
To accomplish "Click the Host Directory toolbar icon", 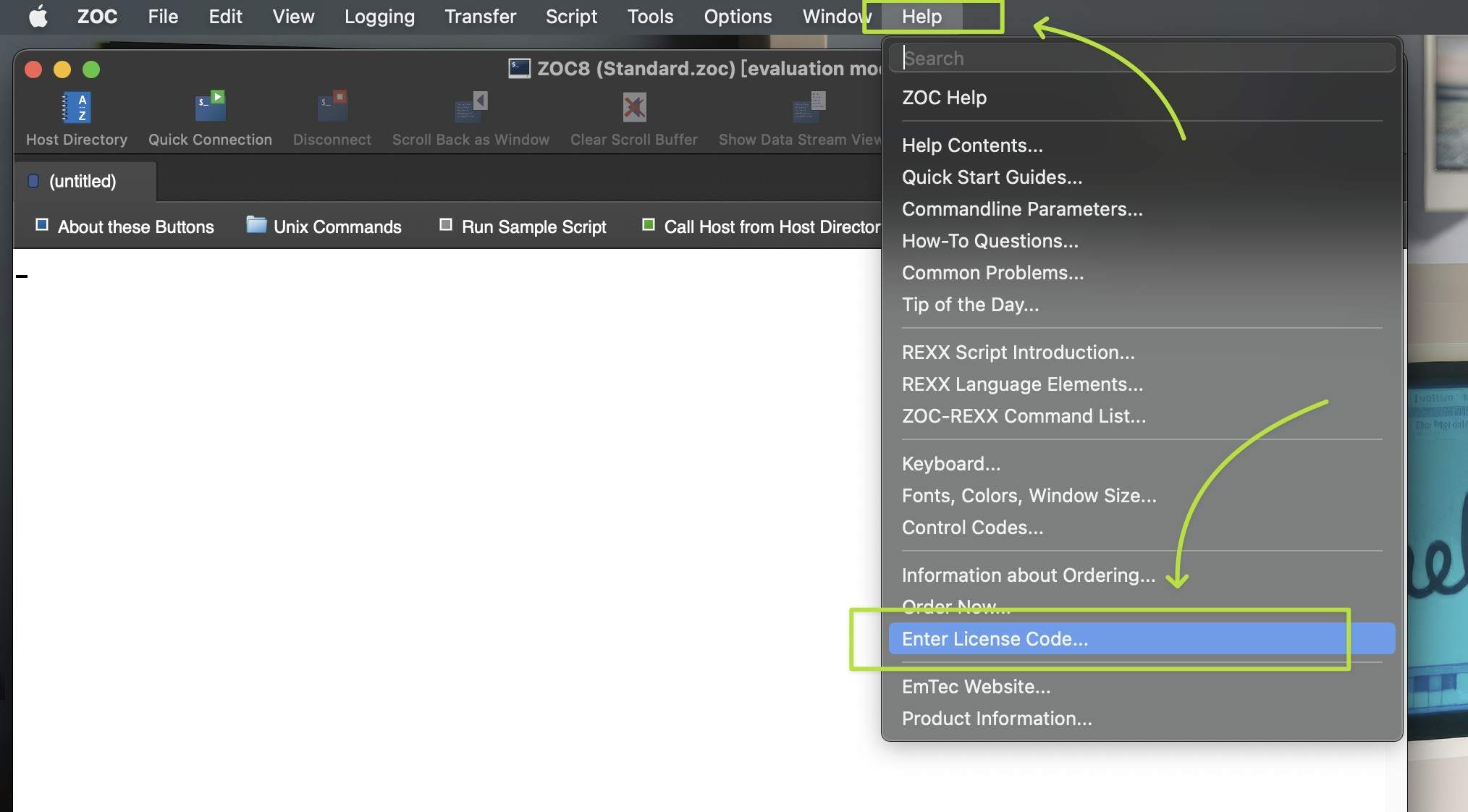I will pos(77,108).
